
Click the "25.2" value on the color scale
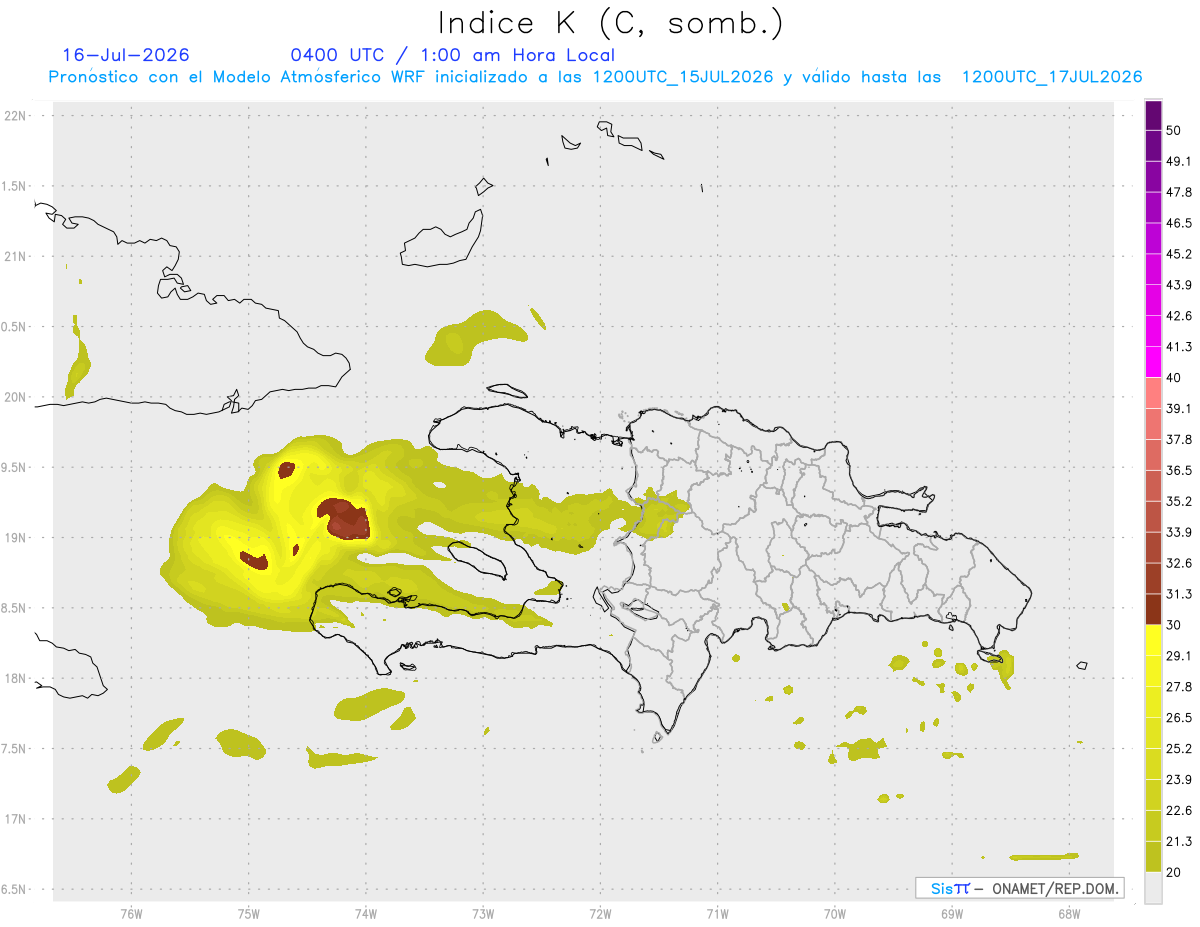coord(1180,749)
